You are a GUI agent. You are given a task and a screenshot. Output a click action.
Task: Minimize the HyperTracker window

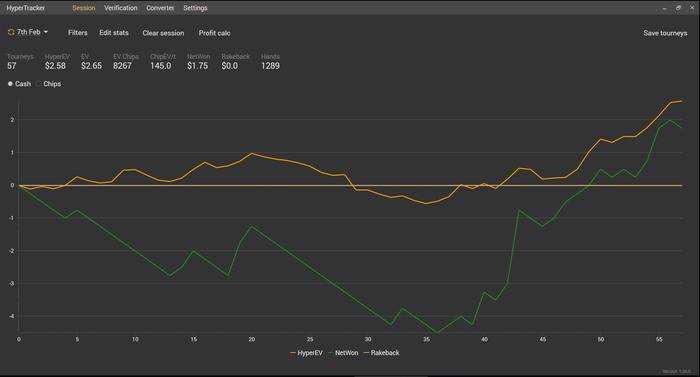(x=664, y=8)
